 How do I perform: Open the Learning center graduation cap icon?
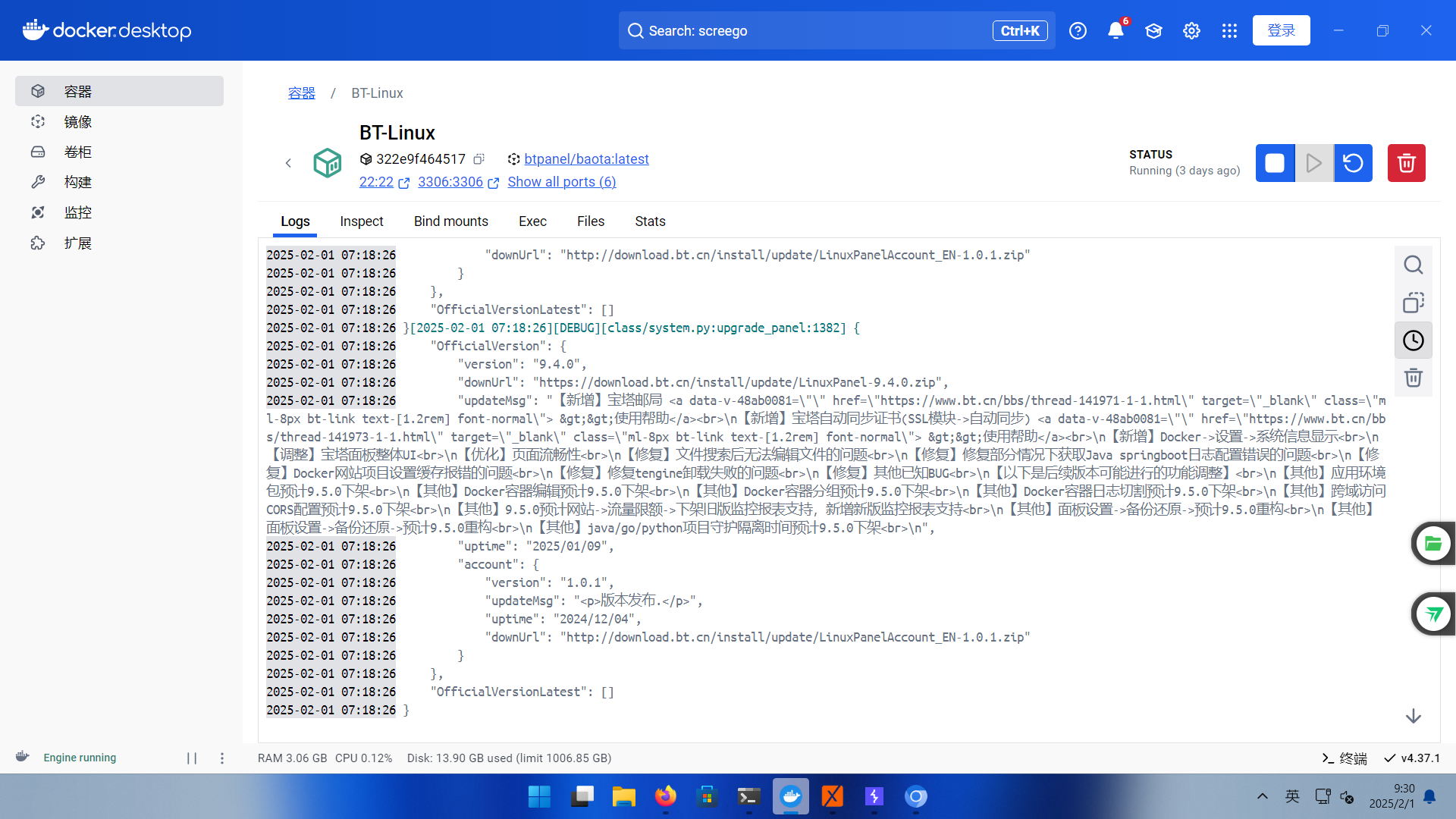tap(1153, 30)
